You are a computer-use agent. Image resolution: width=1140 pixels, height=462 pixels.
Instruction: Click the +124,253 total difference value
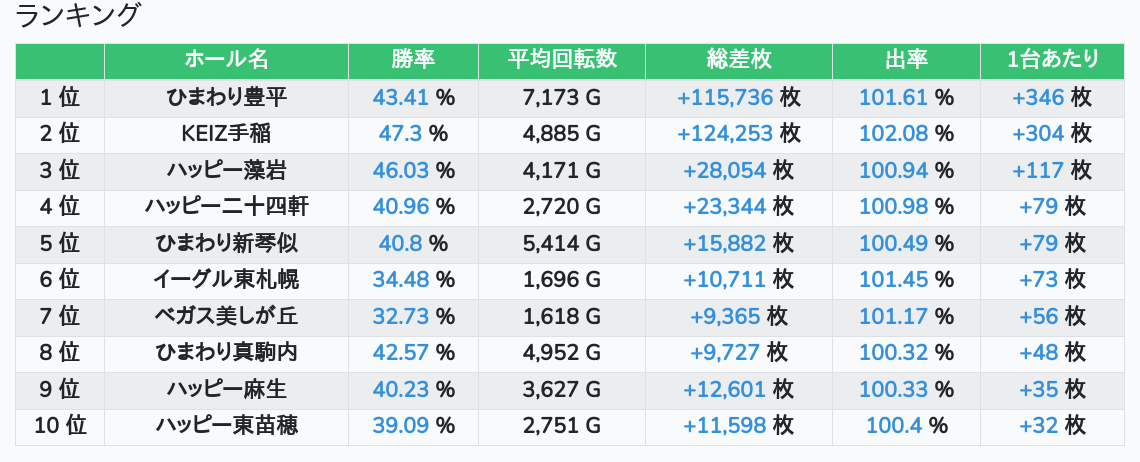[726, 134]
